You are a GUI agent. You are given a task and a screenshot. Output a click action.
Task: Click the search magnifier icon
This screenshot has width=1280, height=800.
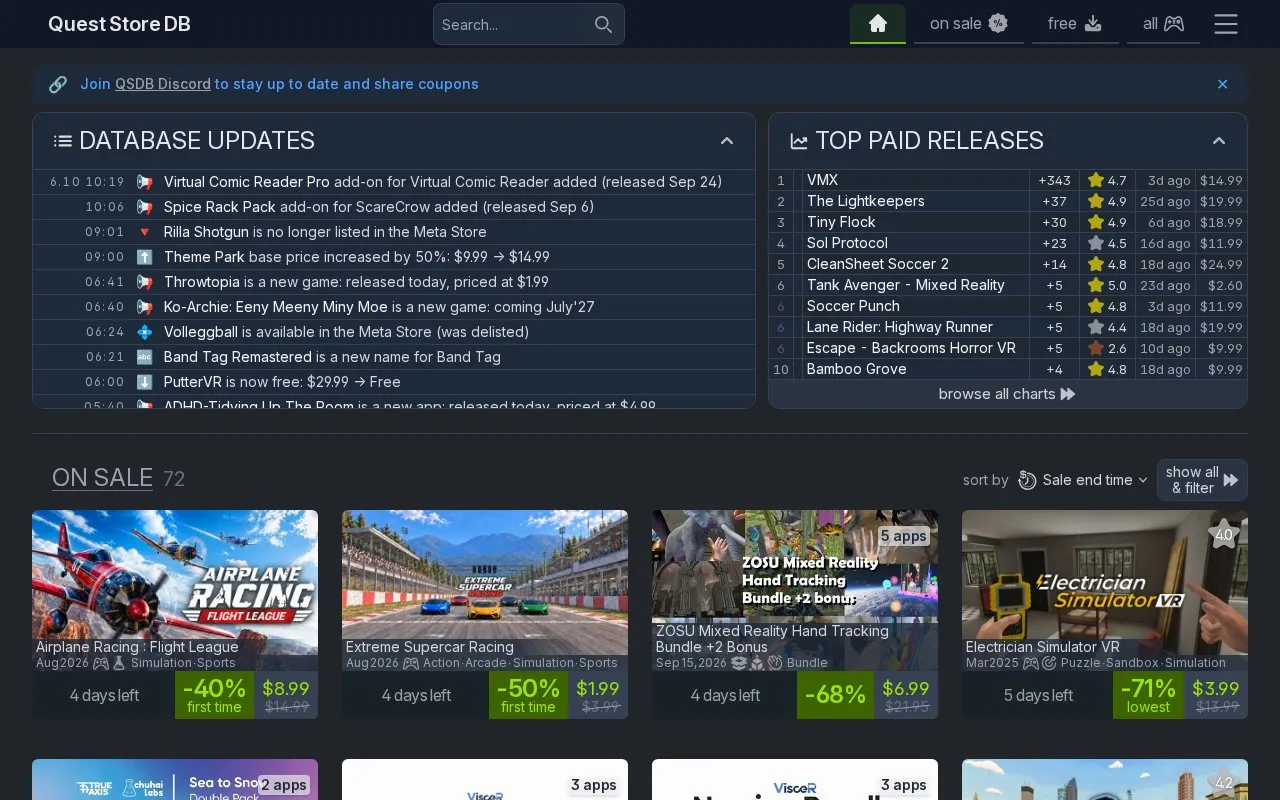pos(603,24)
